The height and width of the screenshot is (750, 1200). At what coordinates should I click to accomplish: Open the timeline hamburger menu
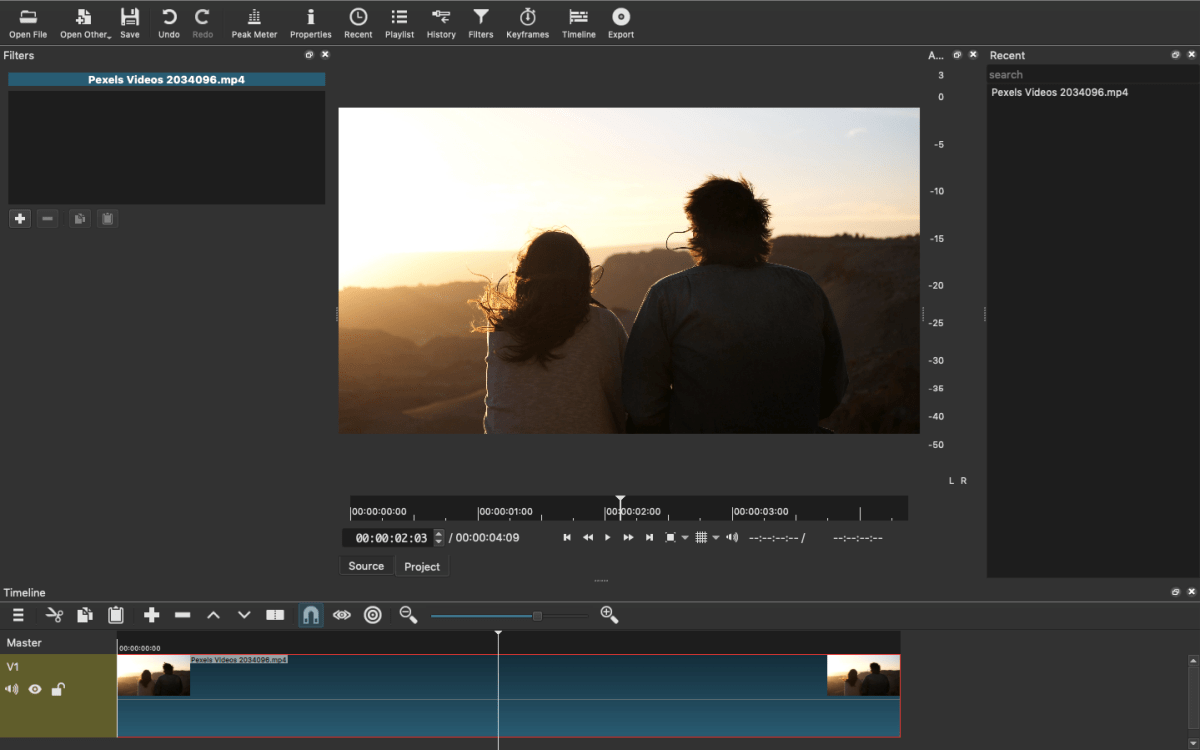[x=17, y=615]
